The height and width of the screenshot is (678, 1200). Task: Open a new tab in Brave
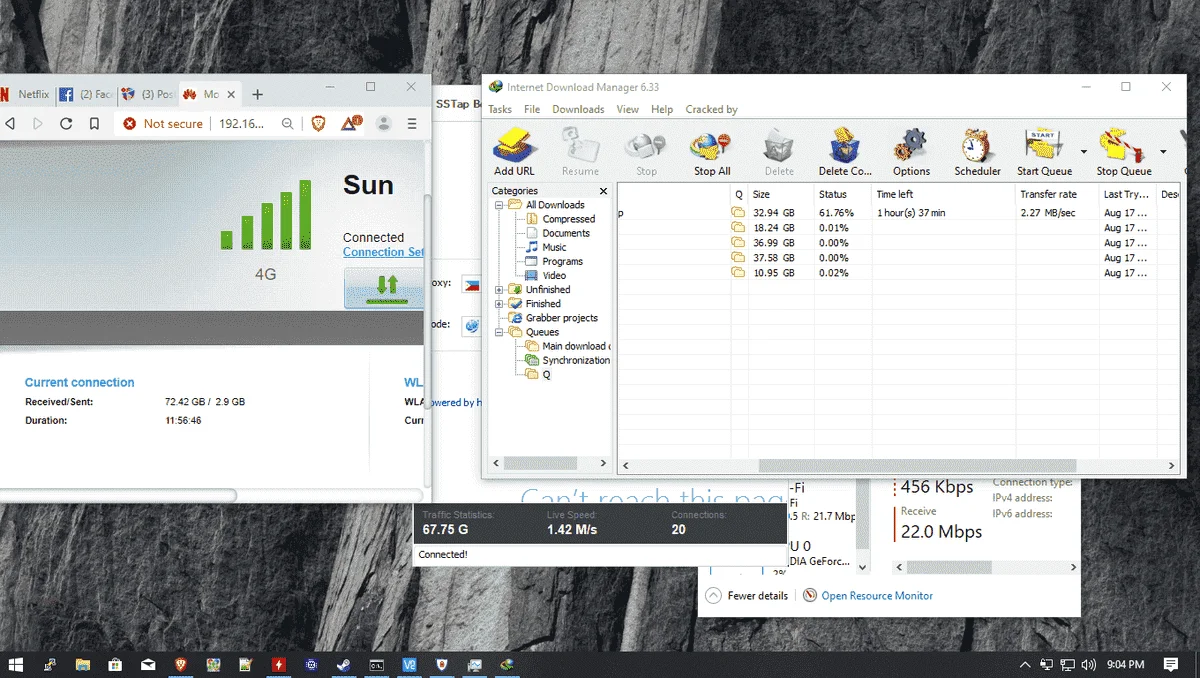pyautogui.click(x=257, y=94)
